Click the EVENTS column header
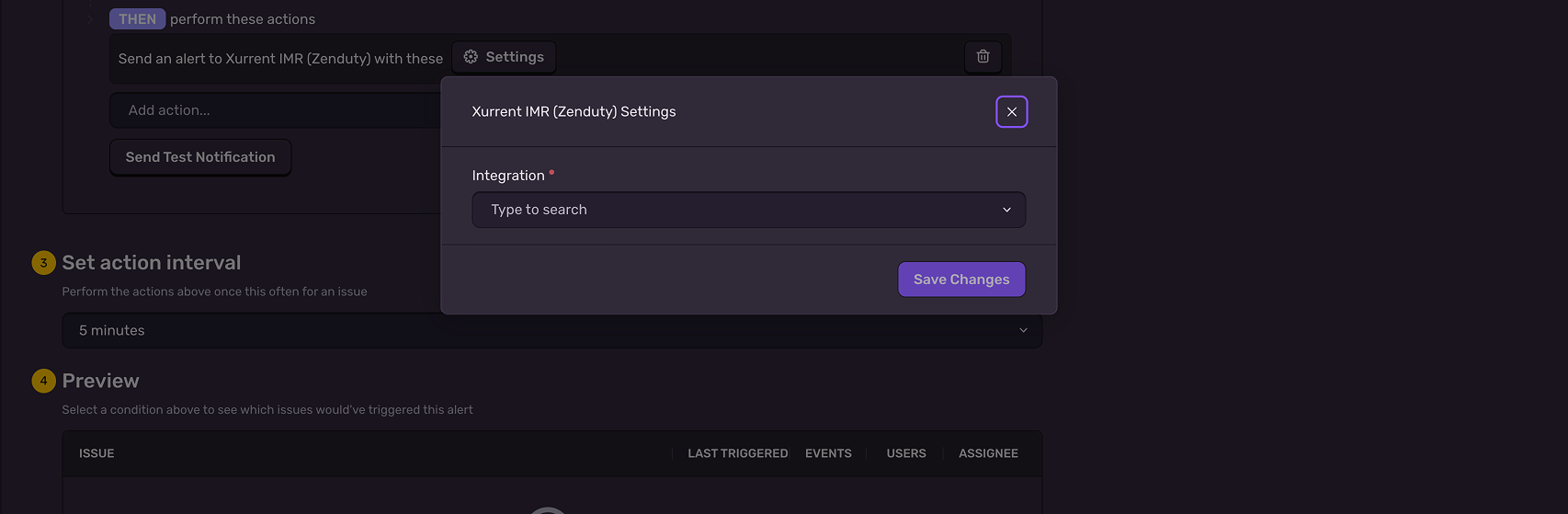Viewport: 1568px width, 514px height. (x=828, y=453)
